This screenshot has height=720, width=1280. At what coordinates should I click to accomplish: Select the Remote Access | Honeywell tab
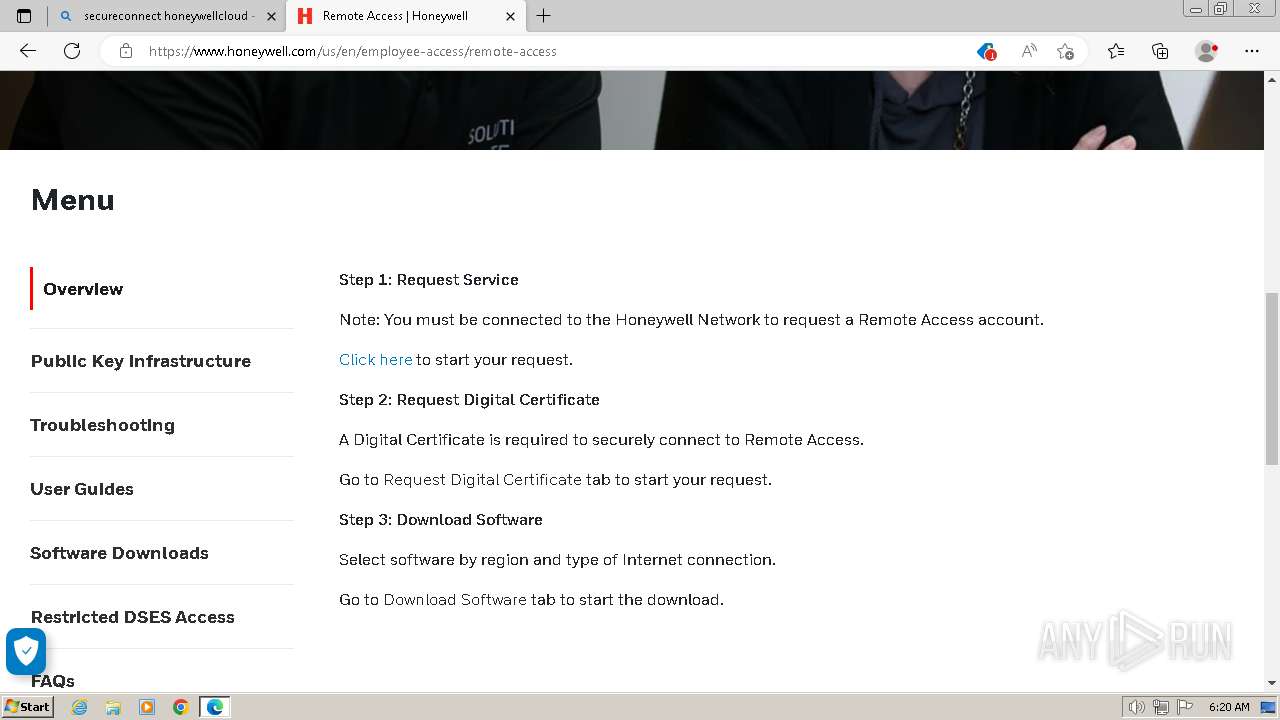[407, 16]
